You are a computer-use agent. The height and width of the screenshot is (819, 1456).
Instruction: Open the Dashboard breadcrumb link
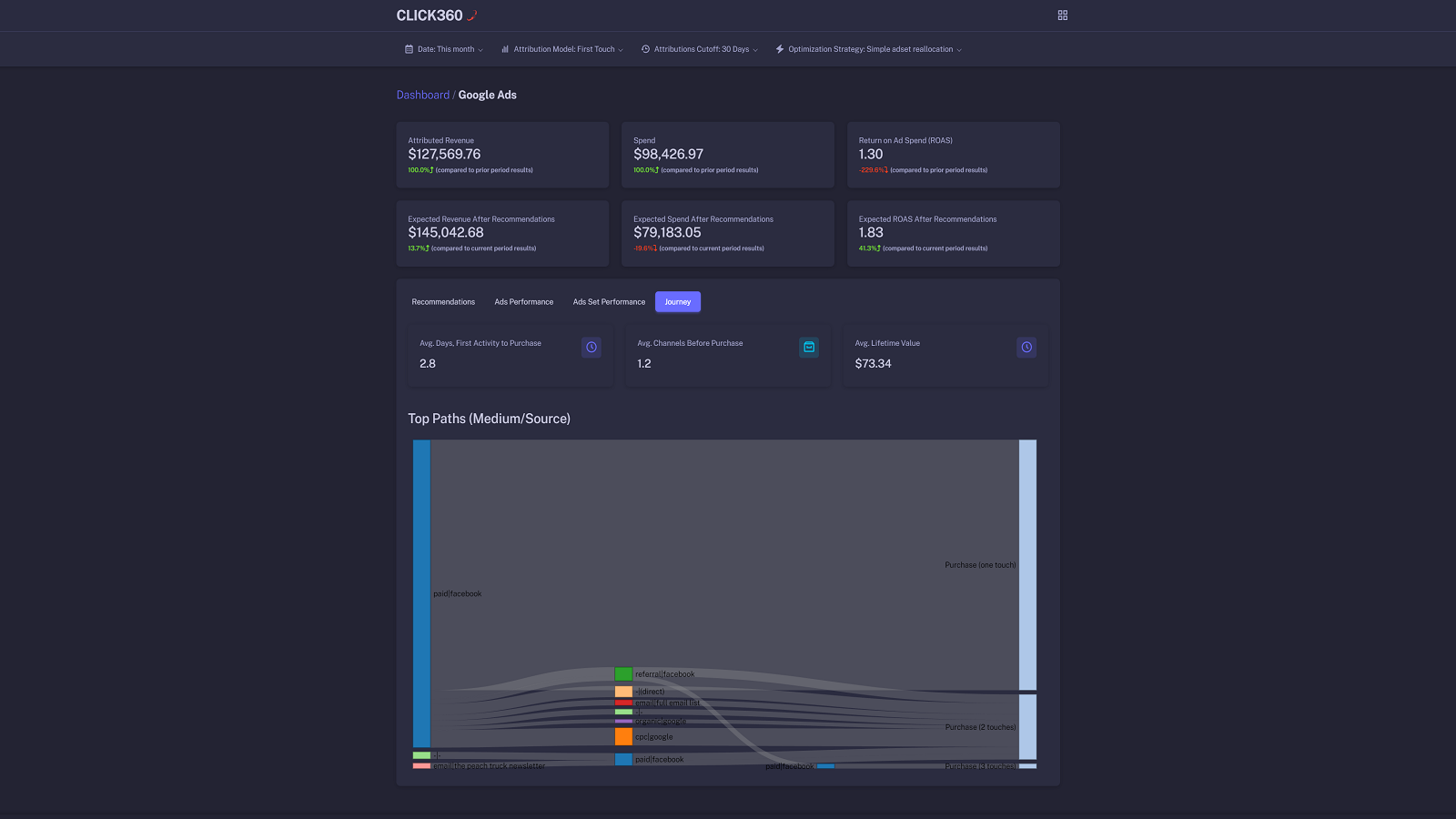423,95
